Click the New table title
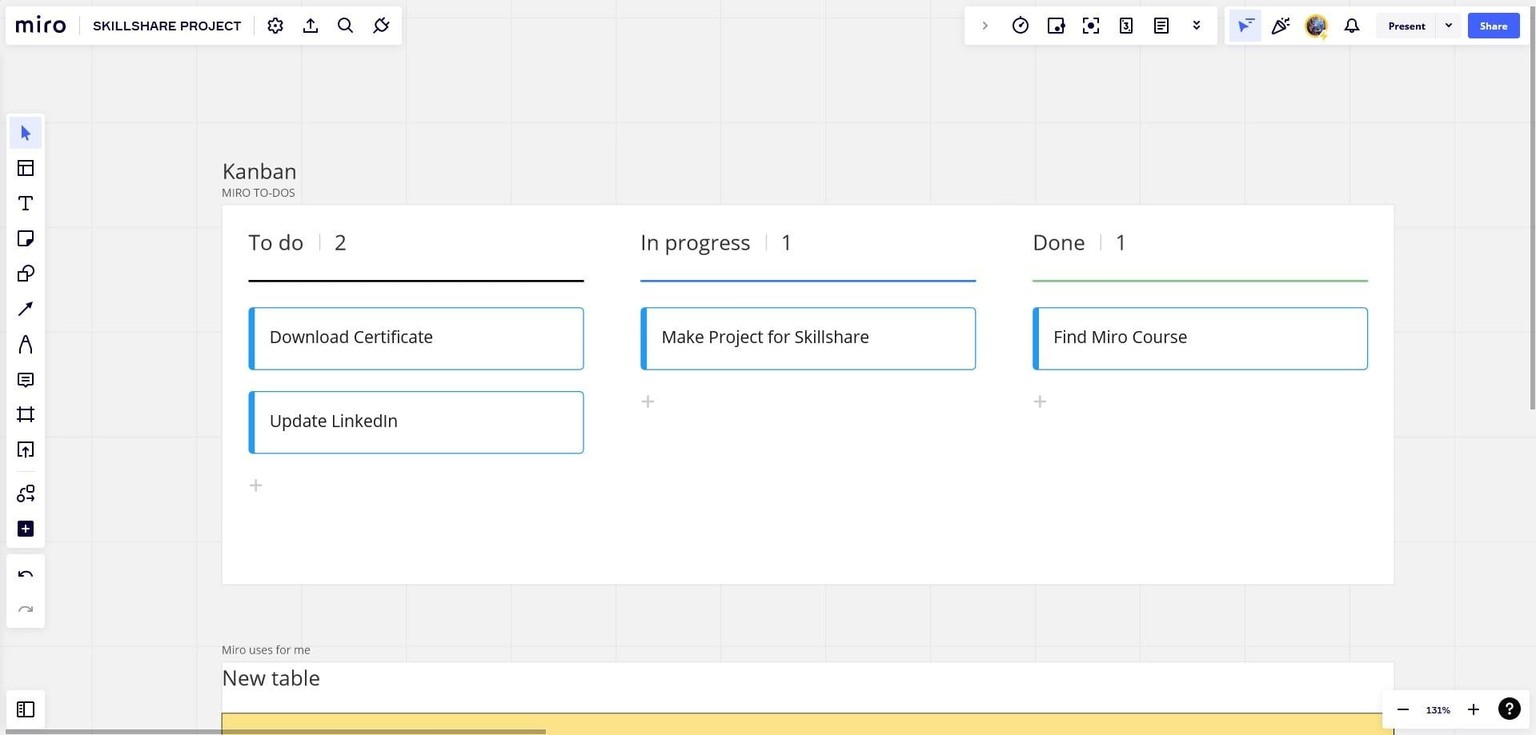 tap(271, 678)
